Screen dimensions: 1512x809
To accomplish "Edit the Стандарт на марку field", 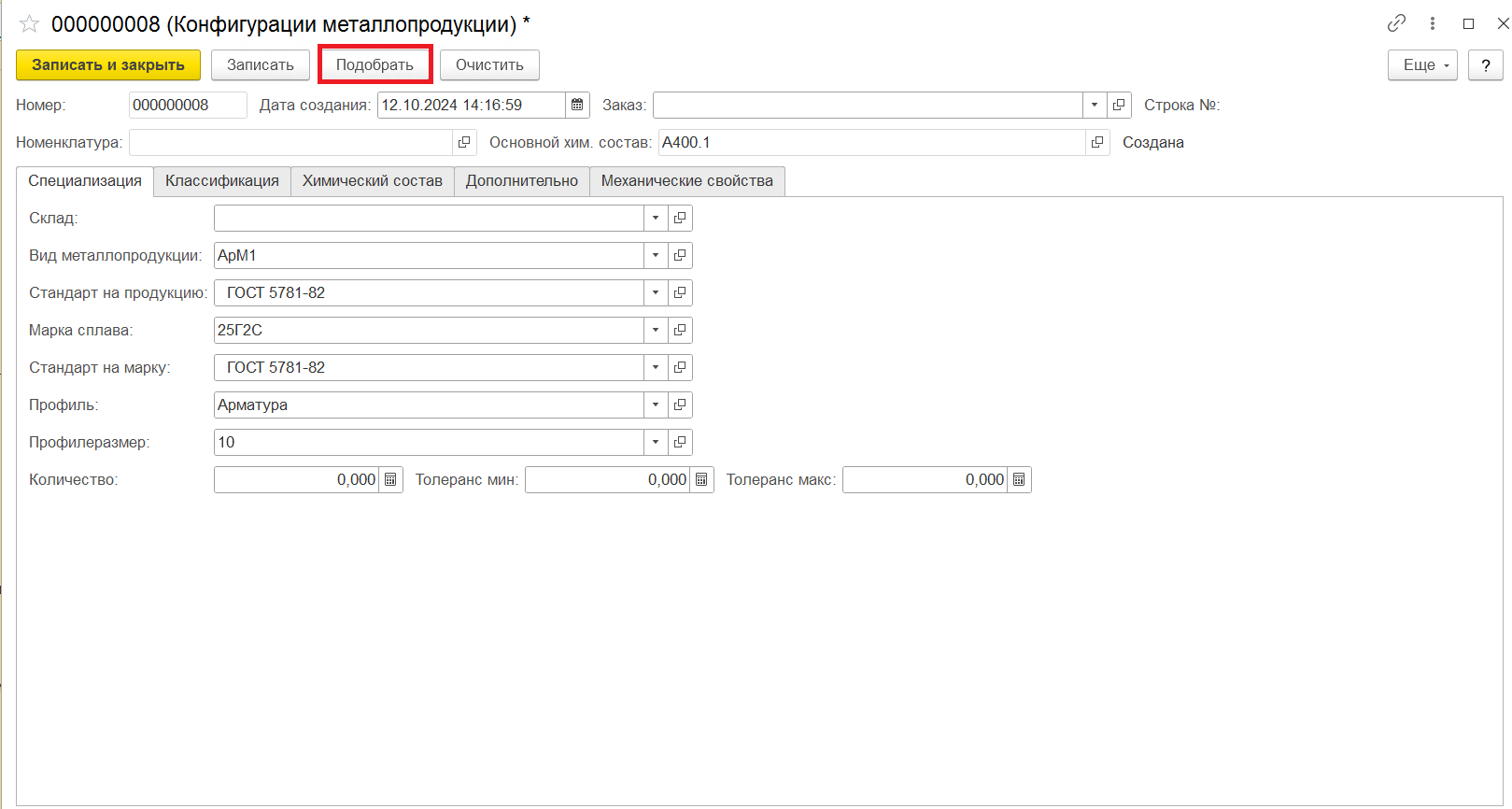I will [x=429, y=367].
